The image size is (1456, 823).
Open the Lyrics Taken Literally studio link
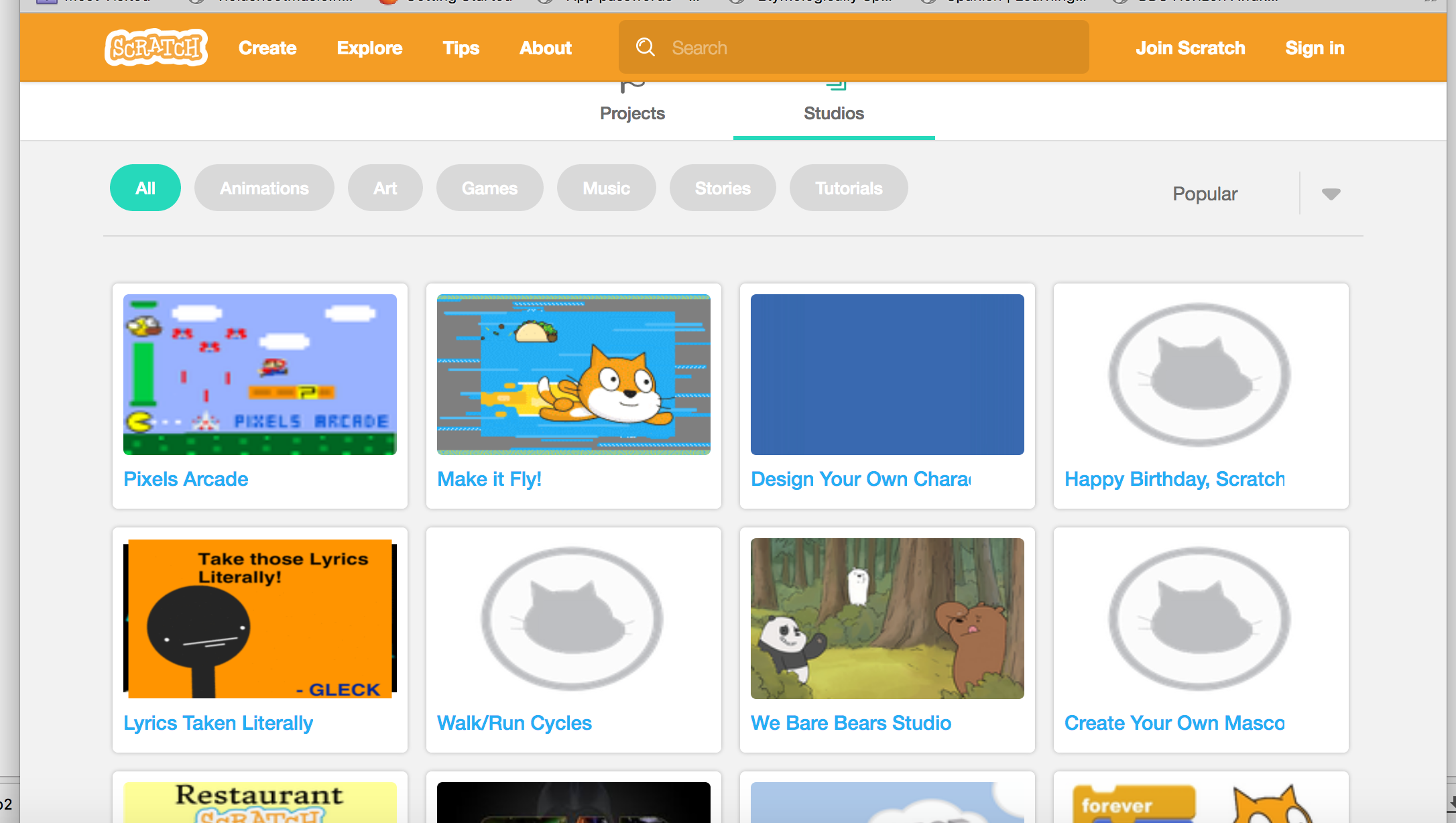click(x=218, y=723)
